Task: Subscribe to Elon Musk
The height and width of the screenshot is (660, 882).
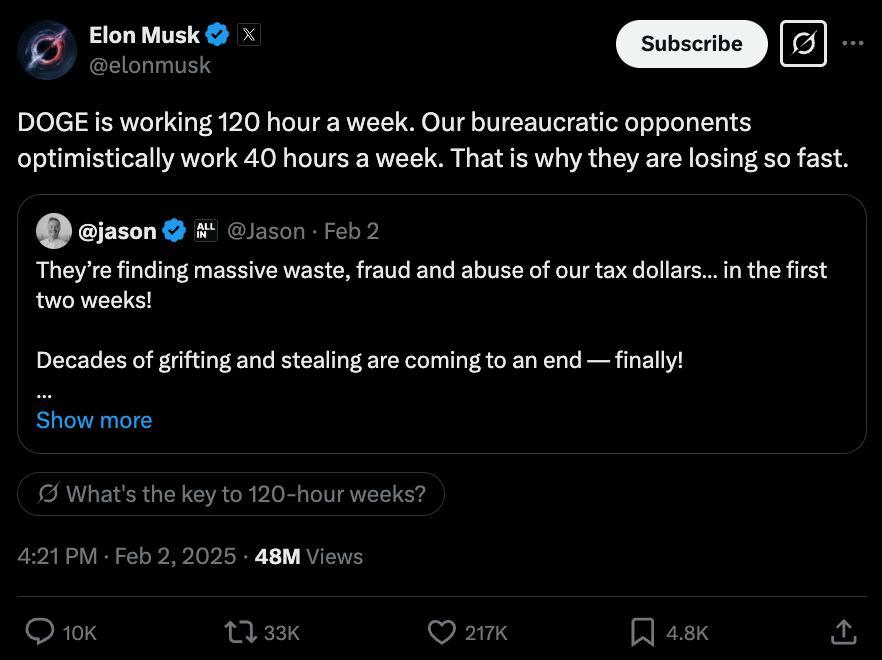Action: tap(691, 44)
